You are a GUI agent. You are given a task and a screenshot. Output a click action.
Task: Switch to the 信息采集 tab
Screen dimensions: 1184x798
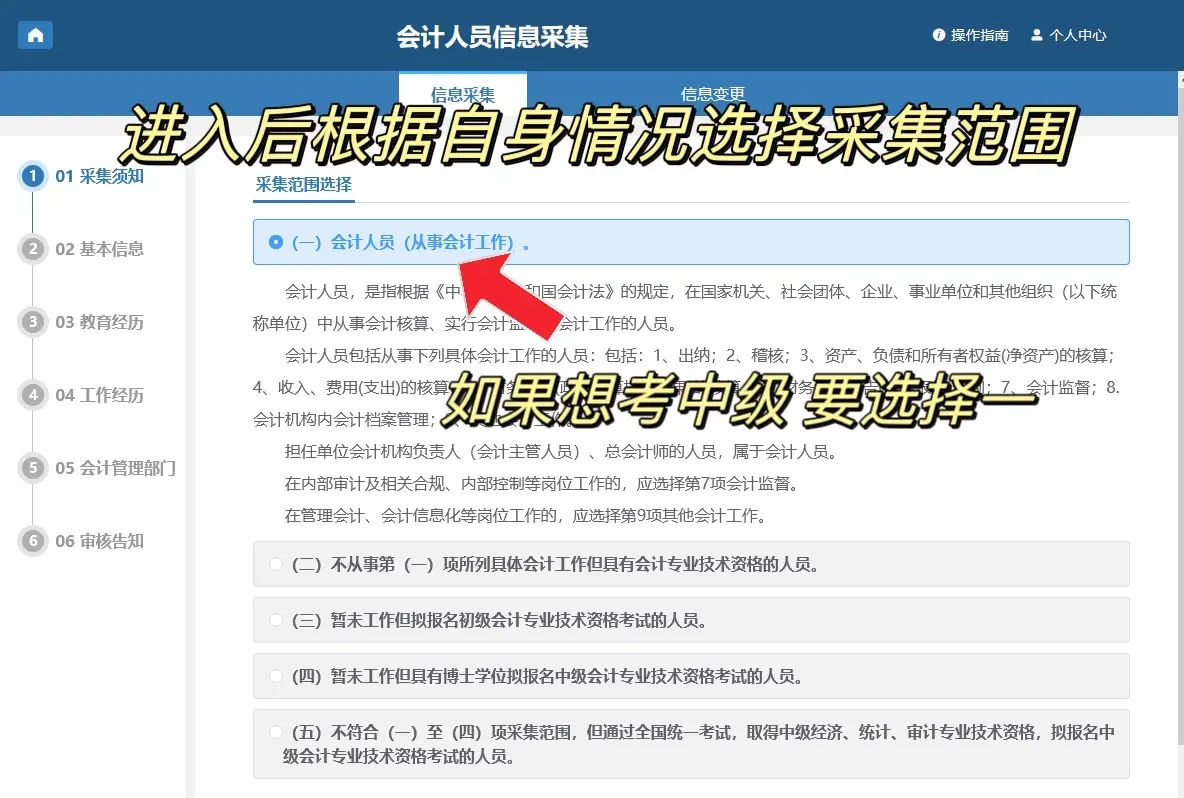pos(462,94)
